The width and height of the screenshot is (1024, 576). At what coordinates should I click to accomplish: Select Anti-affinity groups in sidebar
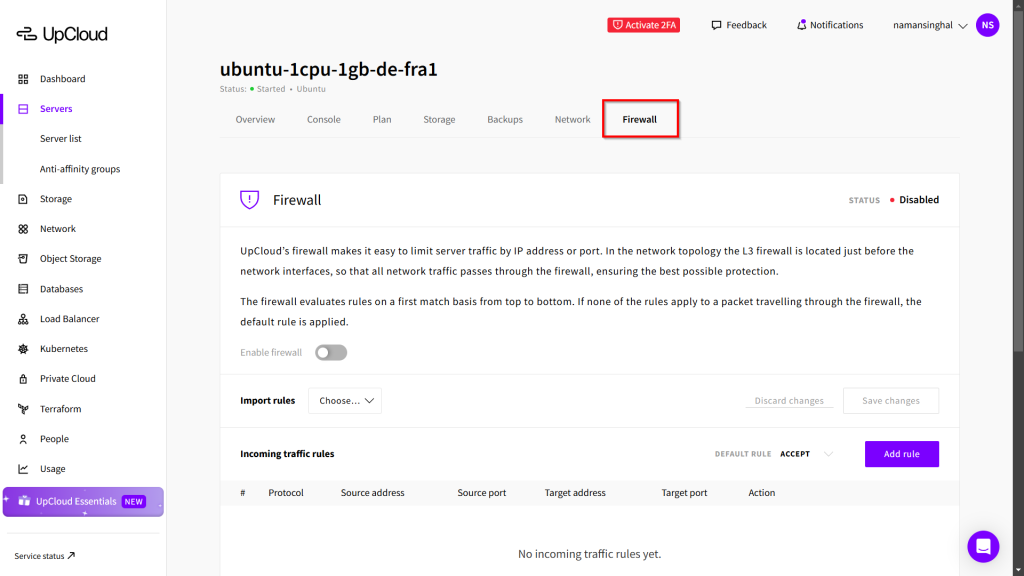click(x=80, y=169)
